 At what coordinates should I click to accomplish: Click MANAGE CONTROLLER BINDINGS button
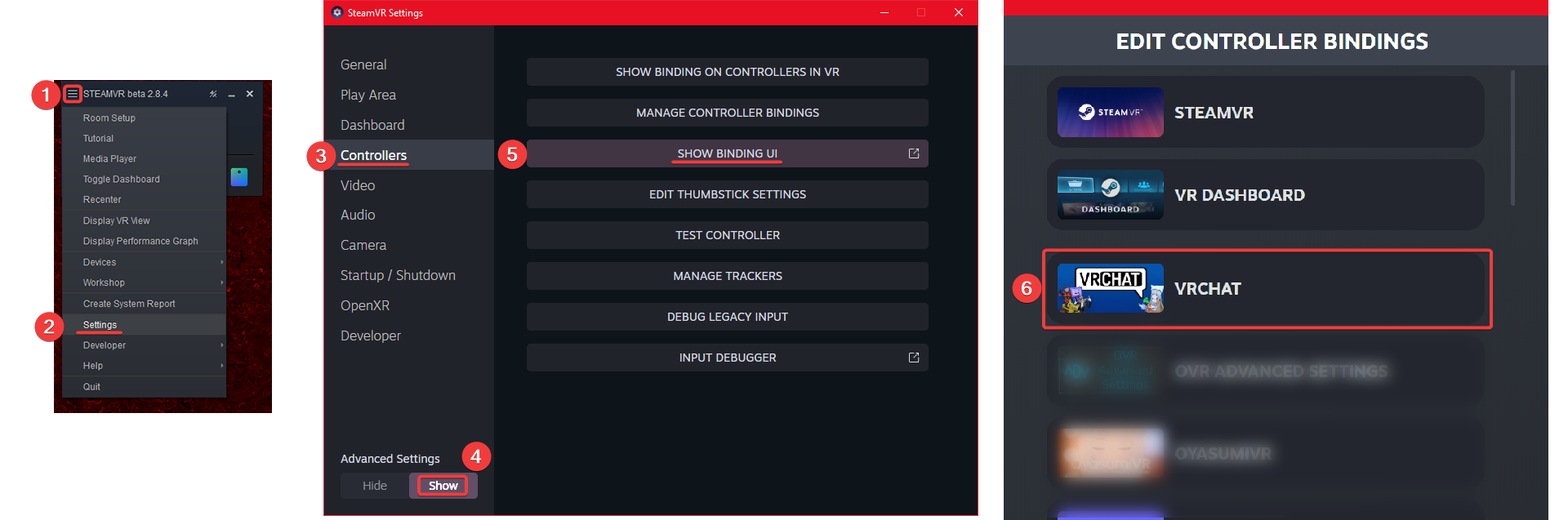point(727,113)
